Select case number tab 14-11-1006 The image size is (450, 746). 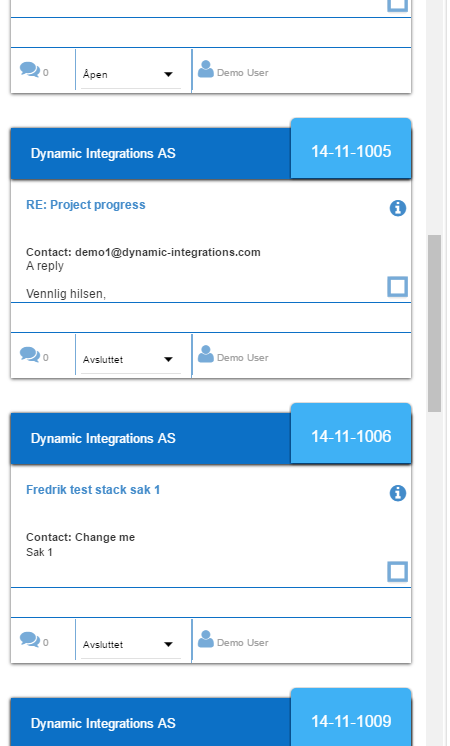pos(351,434)
